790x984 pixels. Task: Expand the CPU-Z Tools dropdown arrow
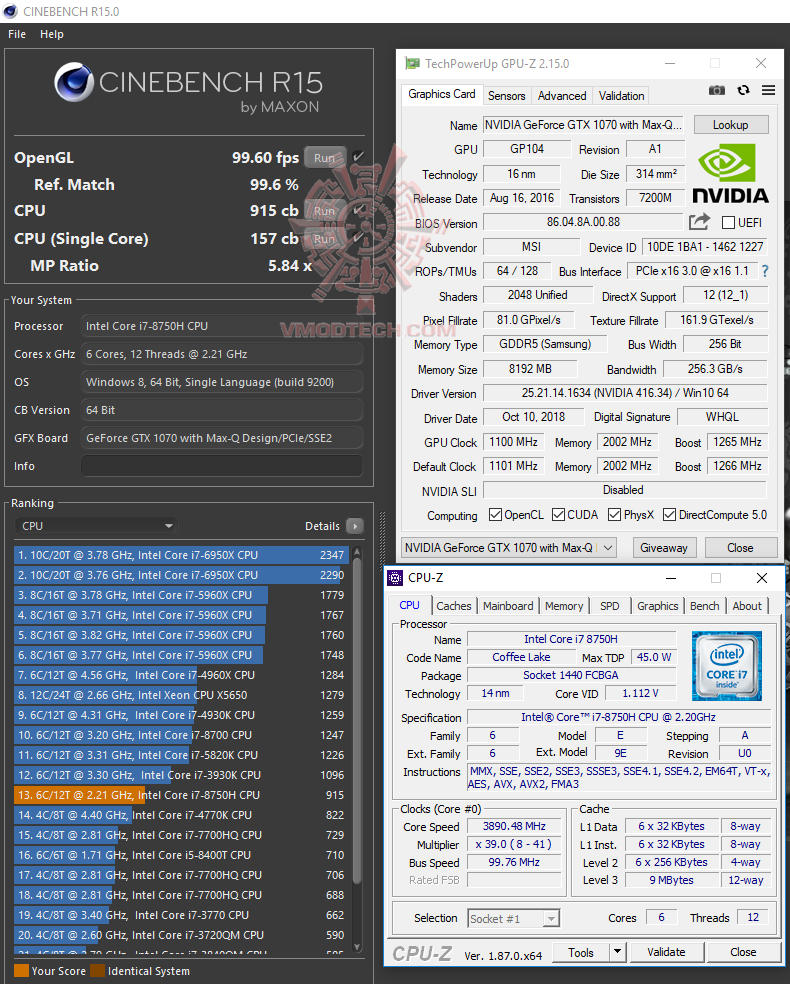coord(617,952)
